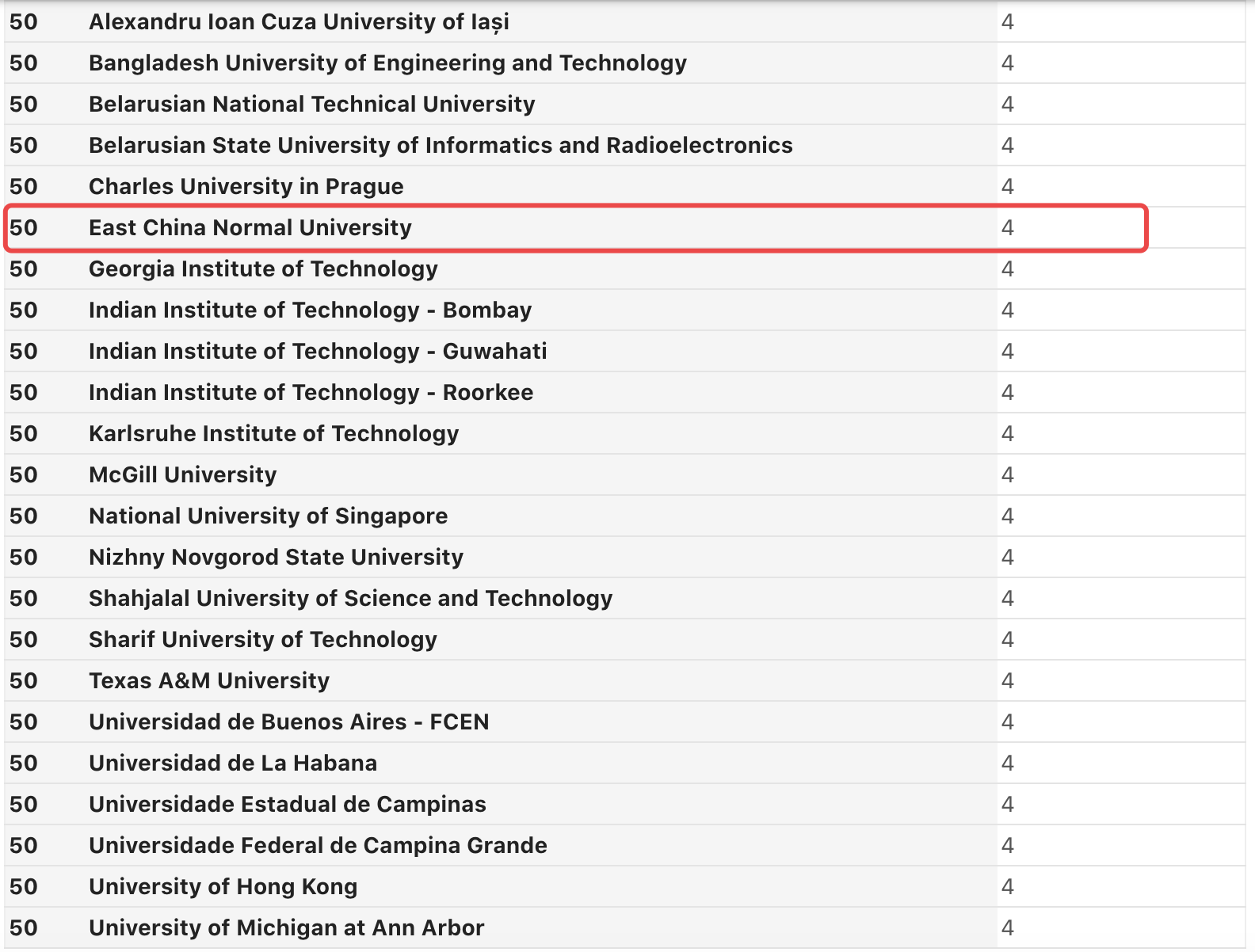The height and width of the screenshot is (952, 1255).
Task: Click Karlsruhe Institute of Technology name
Action: click(x=273, y=434)
